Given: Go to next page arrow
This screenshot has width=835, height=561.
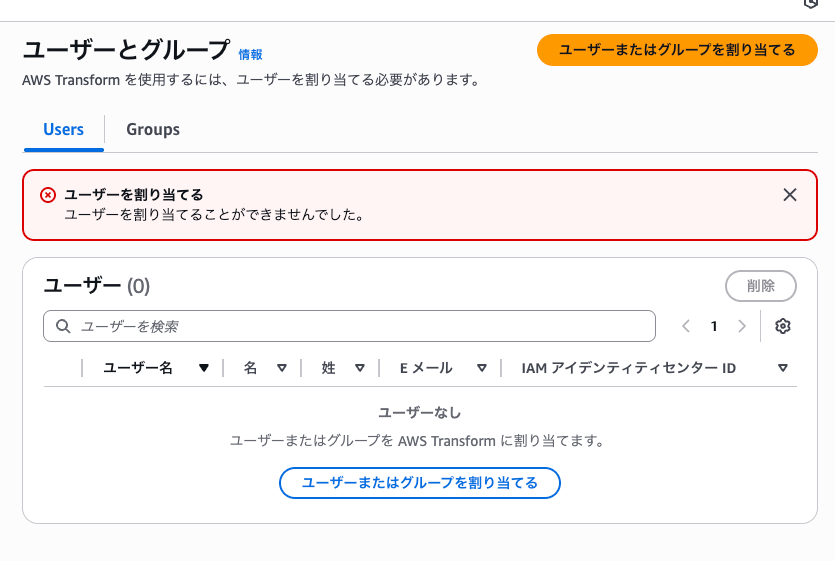Looking at the screenshot, I should pos(742,326).
